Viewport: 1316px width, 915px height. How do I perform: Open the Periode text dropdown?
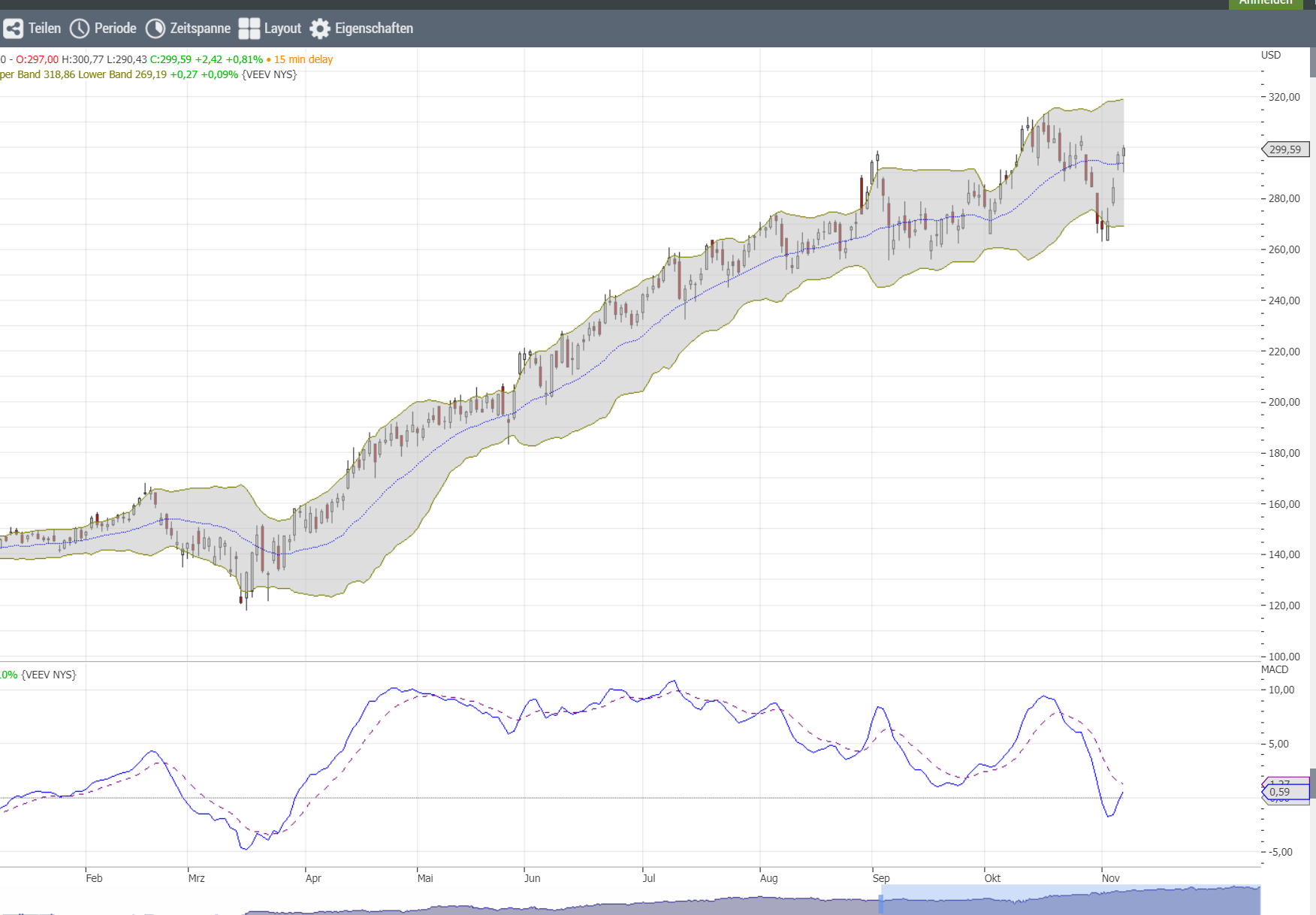pos(115,29)
